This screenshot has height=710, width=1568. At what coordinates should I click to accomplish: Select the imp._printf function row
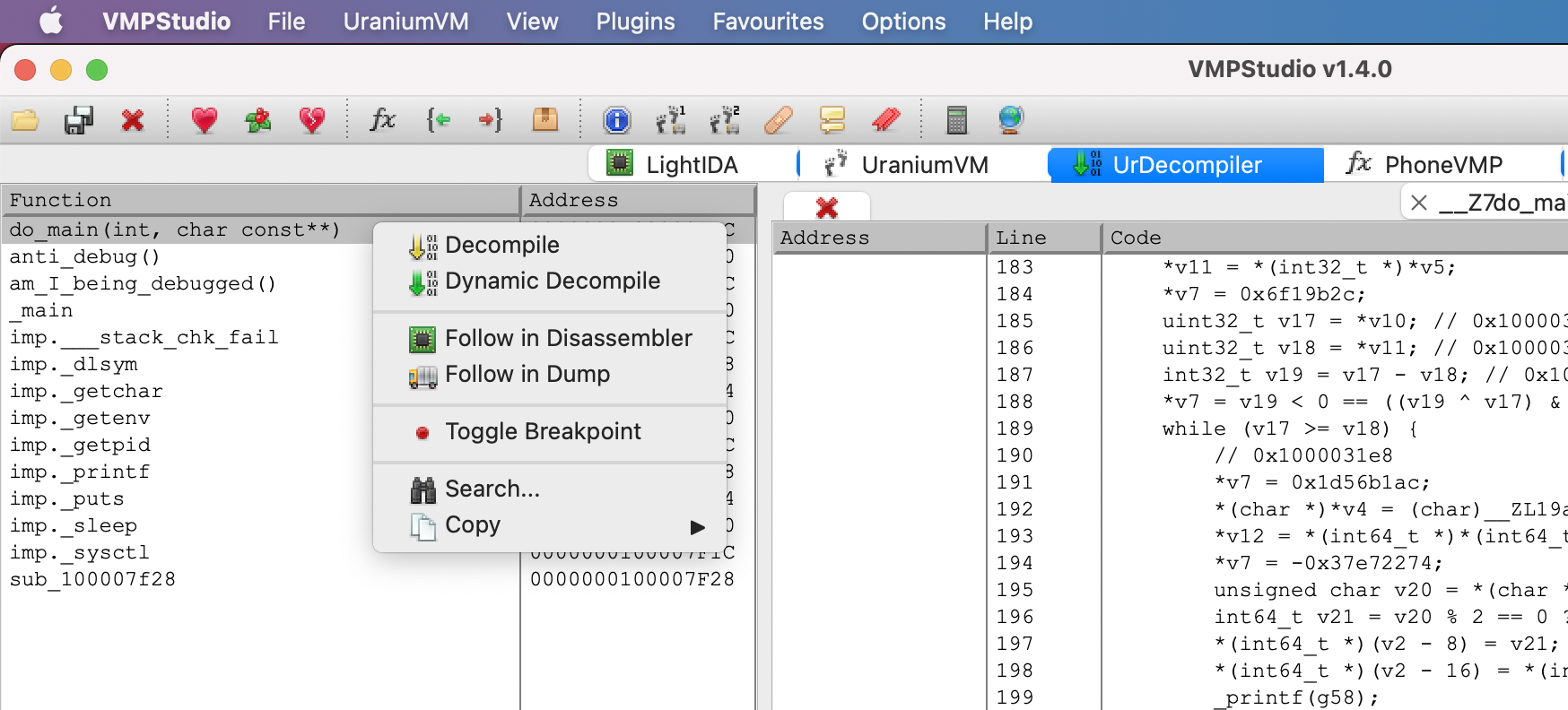click(80, 472)
